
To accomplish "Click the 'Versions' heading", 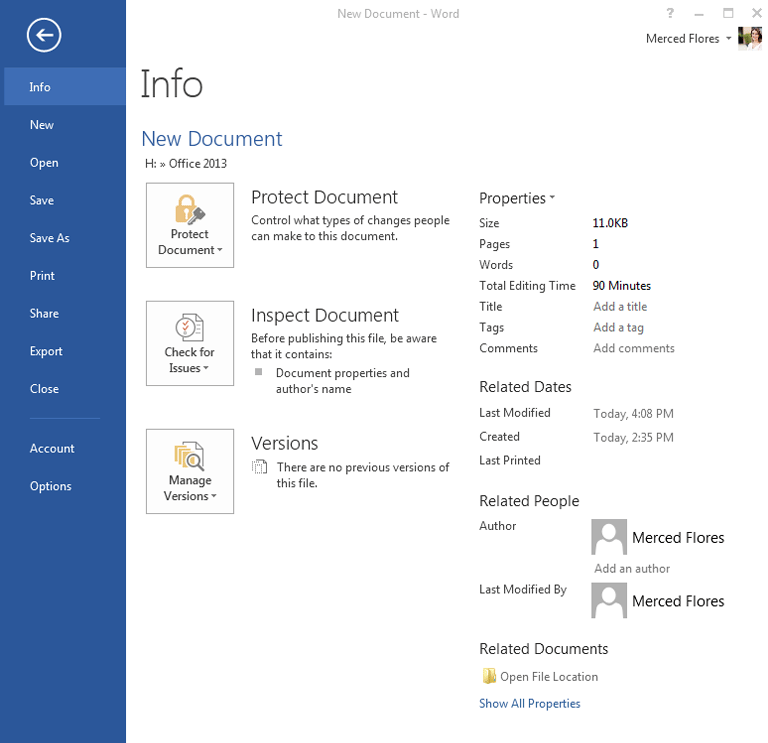I will click(x=285, y=443).
